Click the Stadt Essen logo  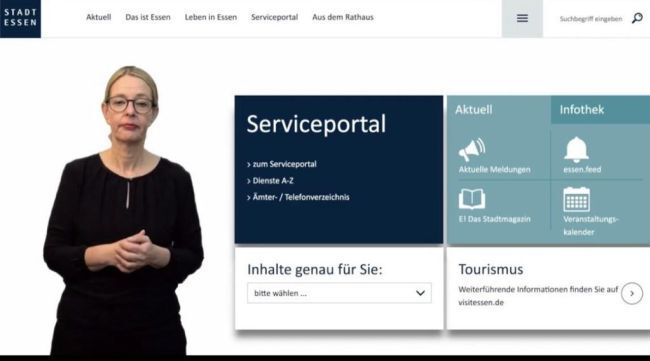coord(20,19)
